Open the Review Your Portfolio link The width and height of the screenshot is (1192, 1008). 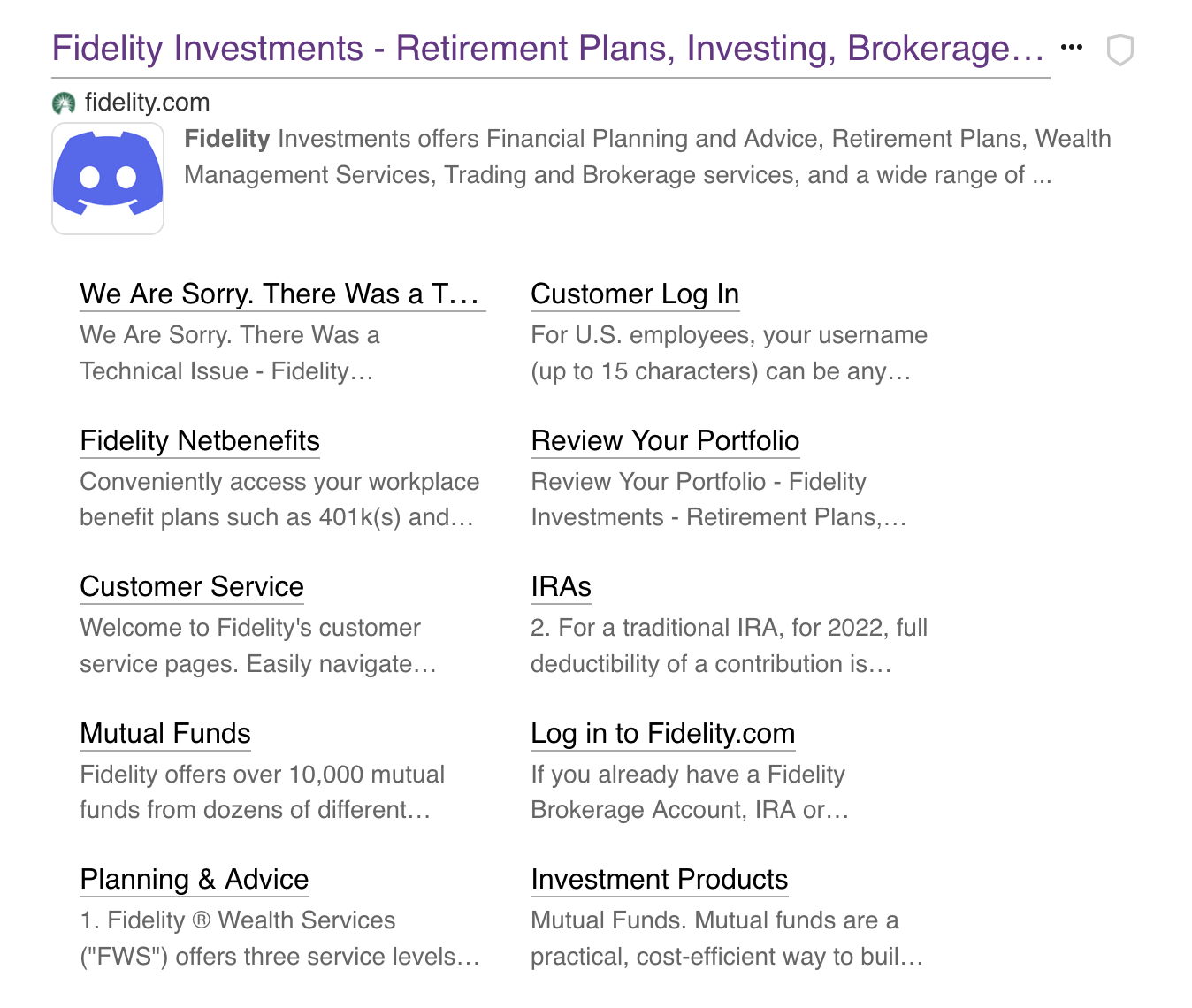[x=665, y=440]
